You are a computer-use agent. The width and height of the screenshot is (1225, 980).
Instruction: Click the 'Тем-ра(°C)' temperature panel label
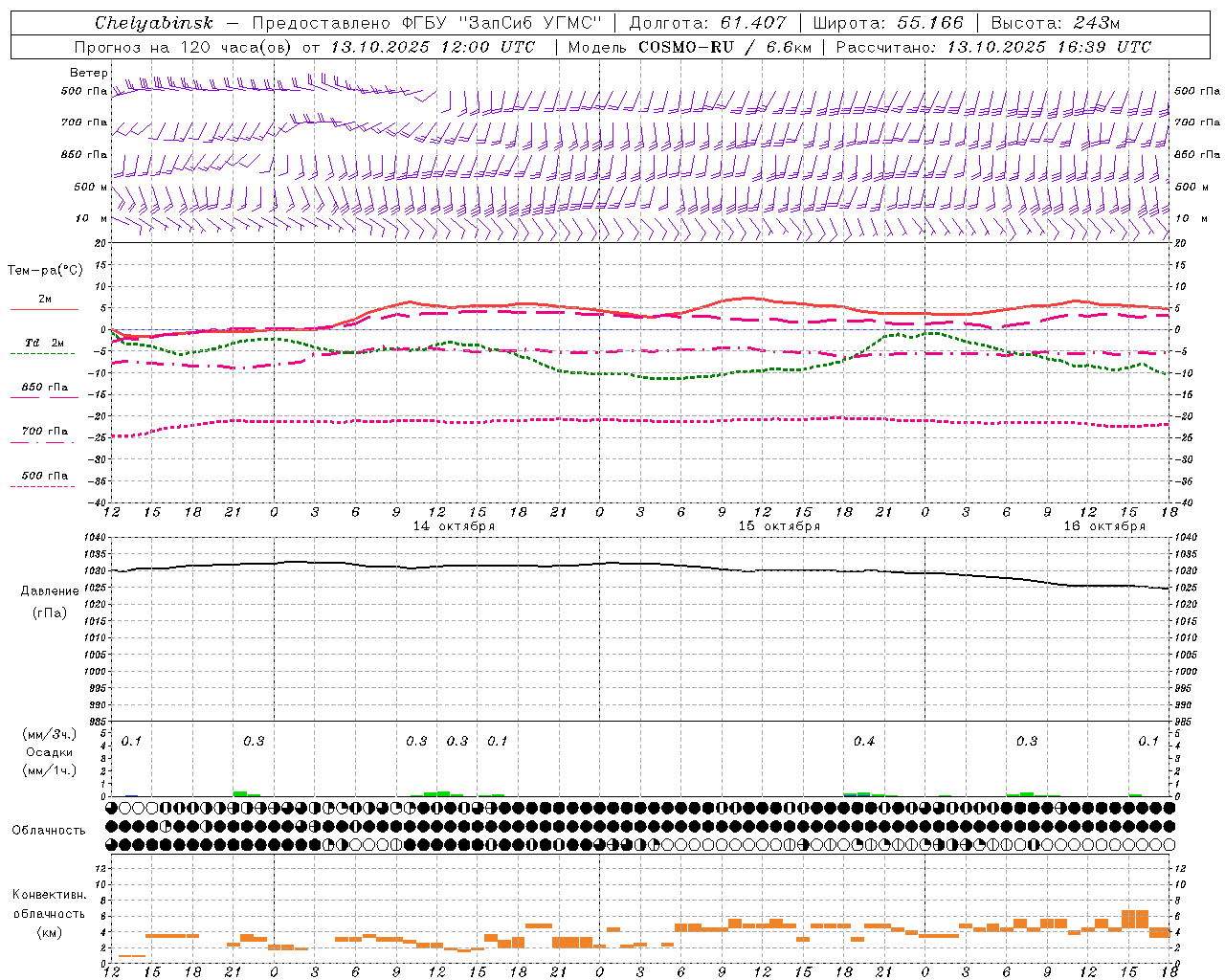pyautogui.click(x=45, y=271)
